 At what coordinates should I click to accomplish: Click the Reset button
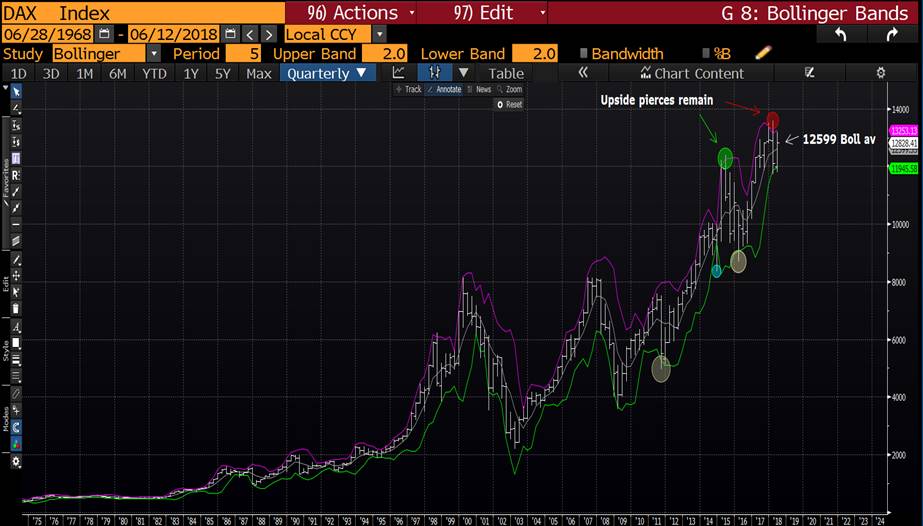[x=509, y=104]
